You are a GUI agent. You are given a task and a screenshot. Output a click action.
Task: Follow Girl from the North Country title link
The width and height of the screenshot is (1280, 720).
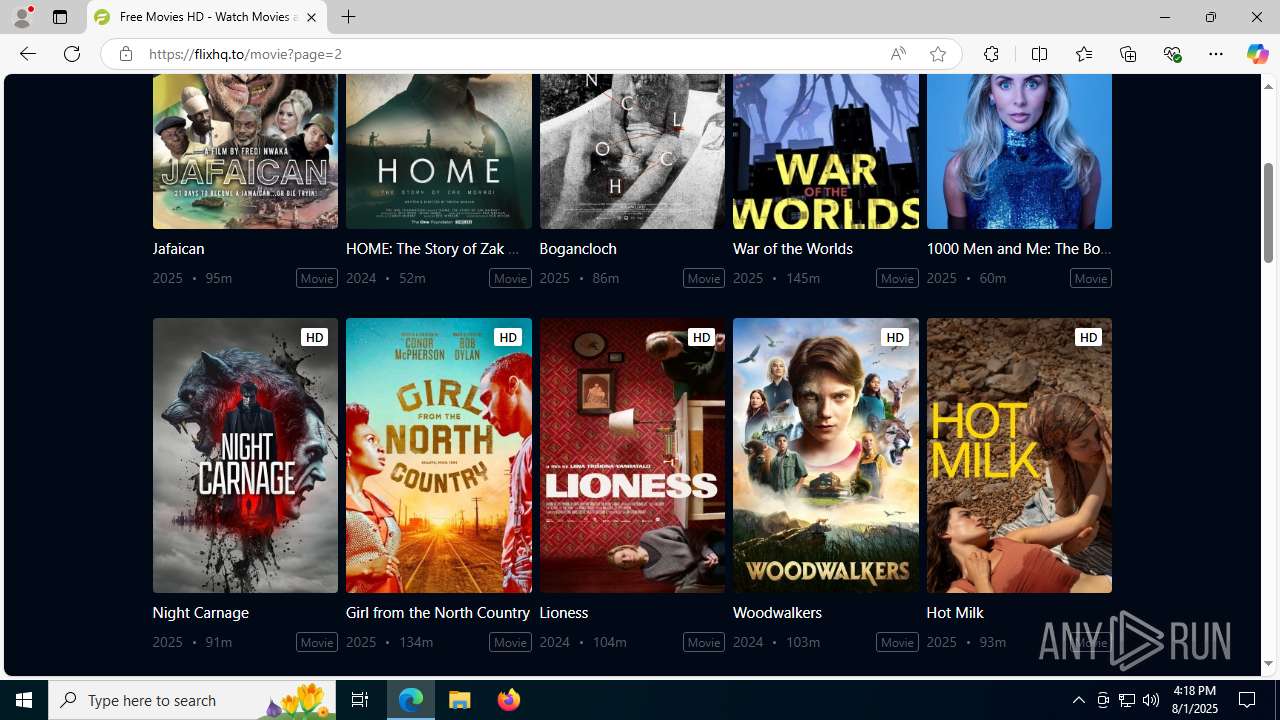coord(438,612)
